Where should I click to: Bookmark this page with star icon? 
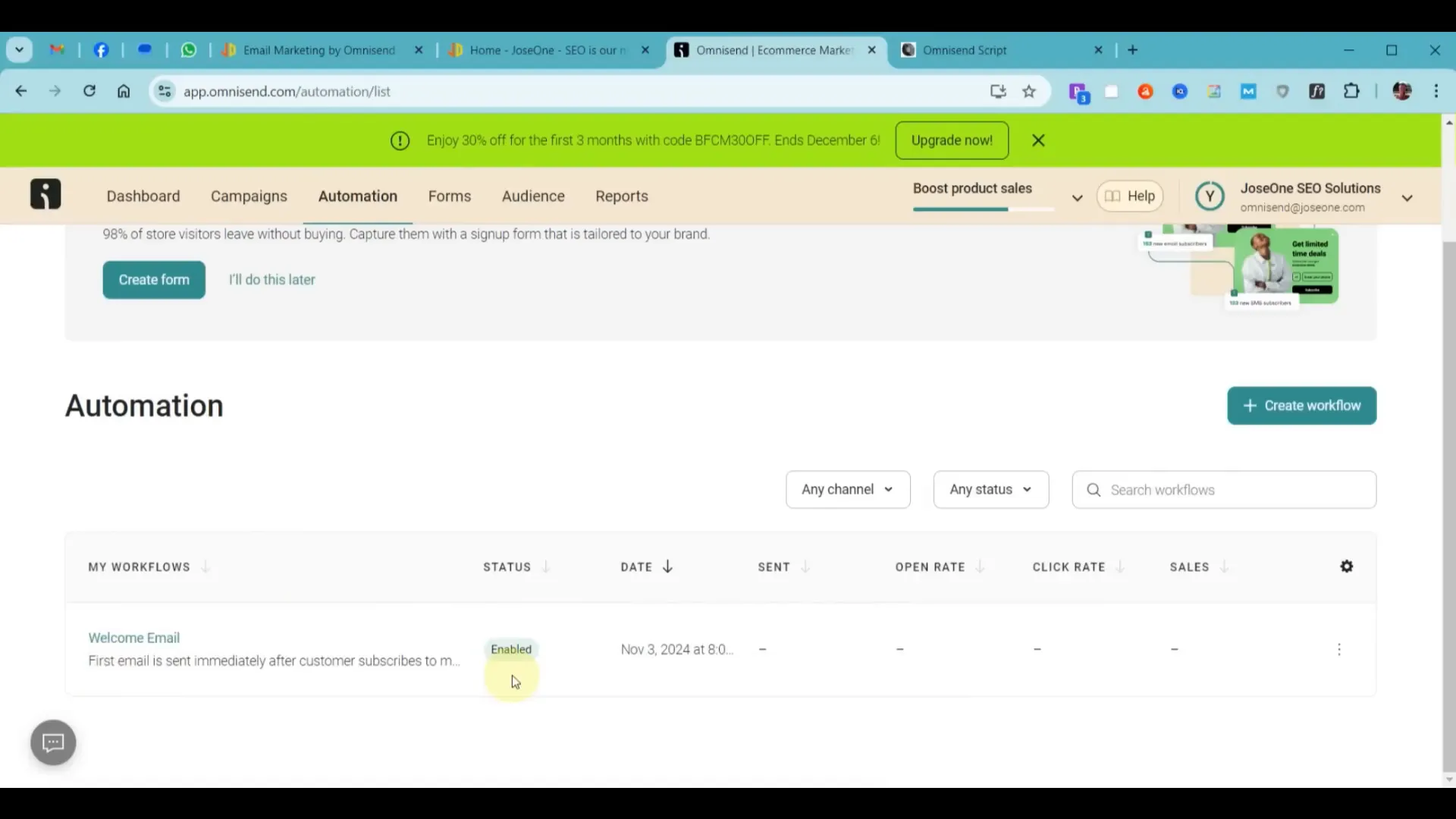(1028, 92)
